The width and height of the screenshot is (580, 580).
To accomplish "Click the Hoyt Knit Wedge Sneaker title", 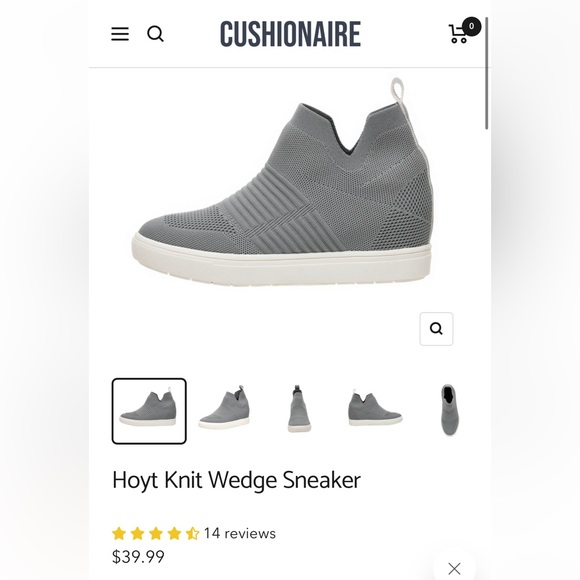I will 236,480.
